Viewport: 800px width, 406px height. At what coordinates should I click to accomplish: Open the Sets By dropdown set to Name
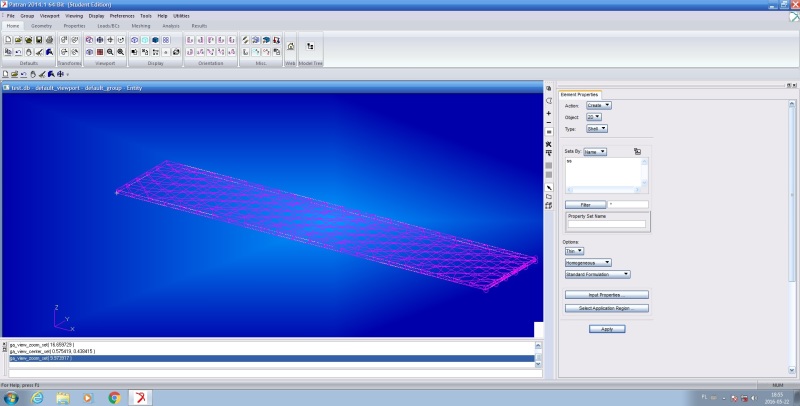click(595, 151)
